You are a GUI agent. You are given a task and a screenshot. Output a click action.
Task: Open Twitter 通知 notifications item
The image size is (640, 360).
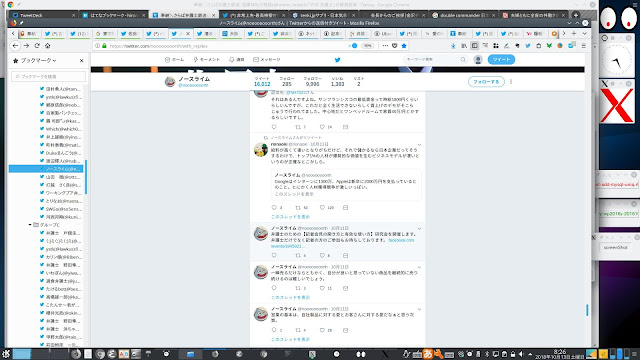(x=236, y=60)
